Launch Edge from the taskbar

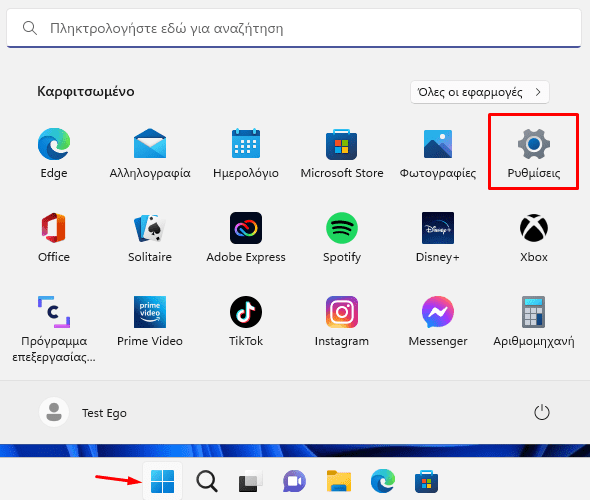(x=383, y=481)
